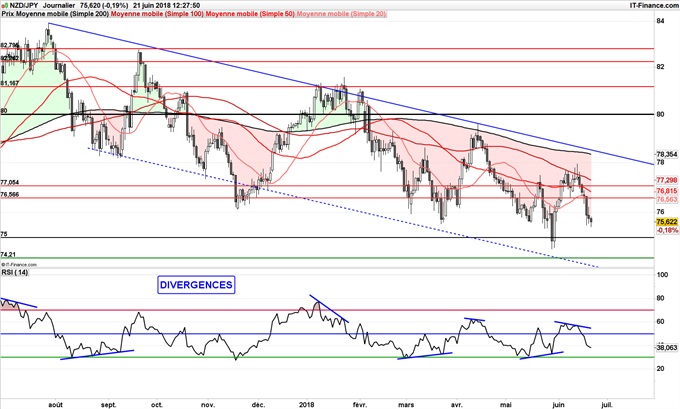The width and height of the screenshot is (680, 409).
Task: Click the 38,063 current RSI value
Action: [667, 347]
